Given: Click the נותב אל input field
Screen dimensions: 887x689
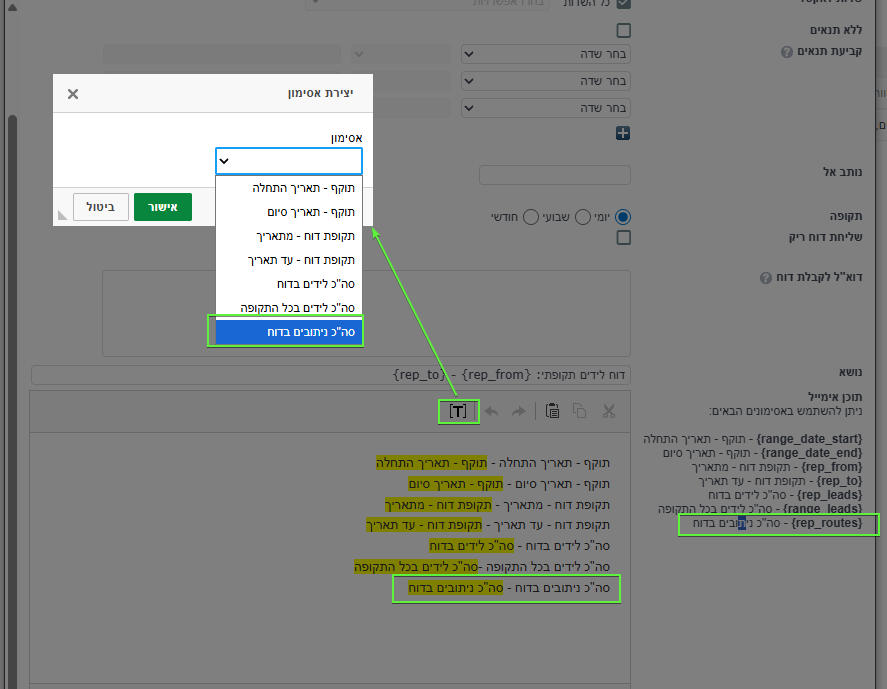Looking at the screenshot, I should [x=555, y=175].
